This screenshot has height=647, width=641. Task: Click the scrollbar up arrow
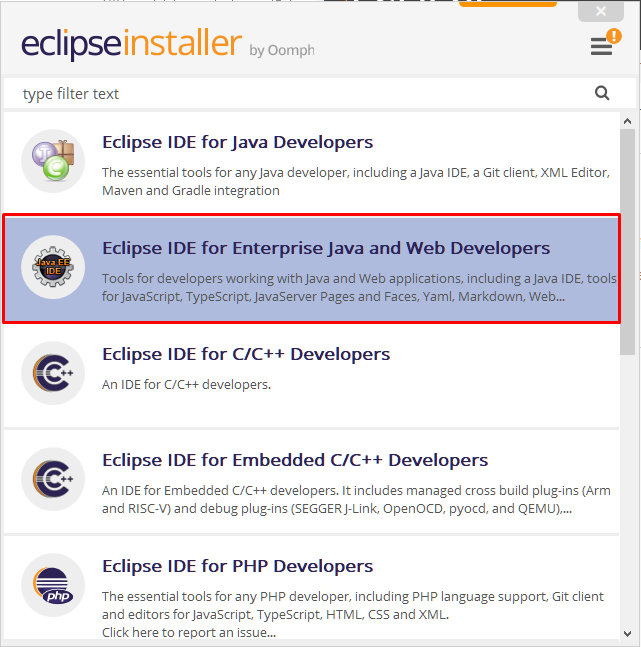pos(627,121)
